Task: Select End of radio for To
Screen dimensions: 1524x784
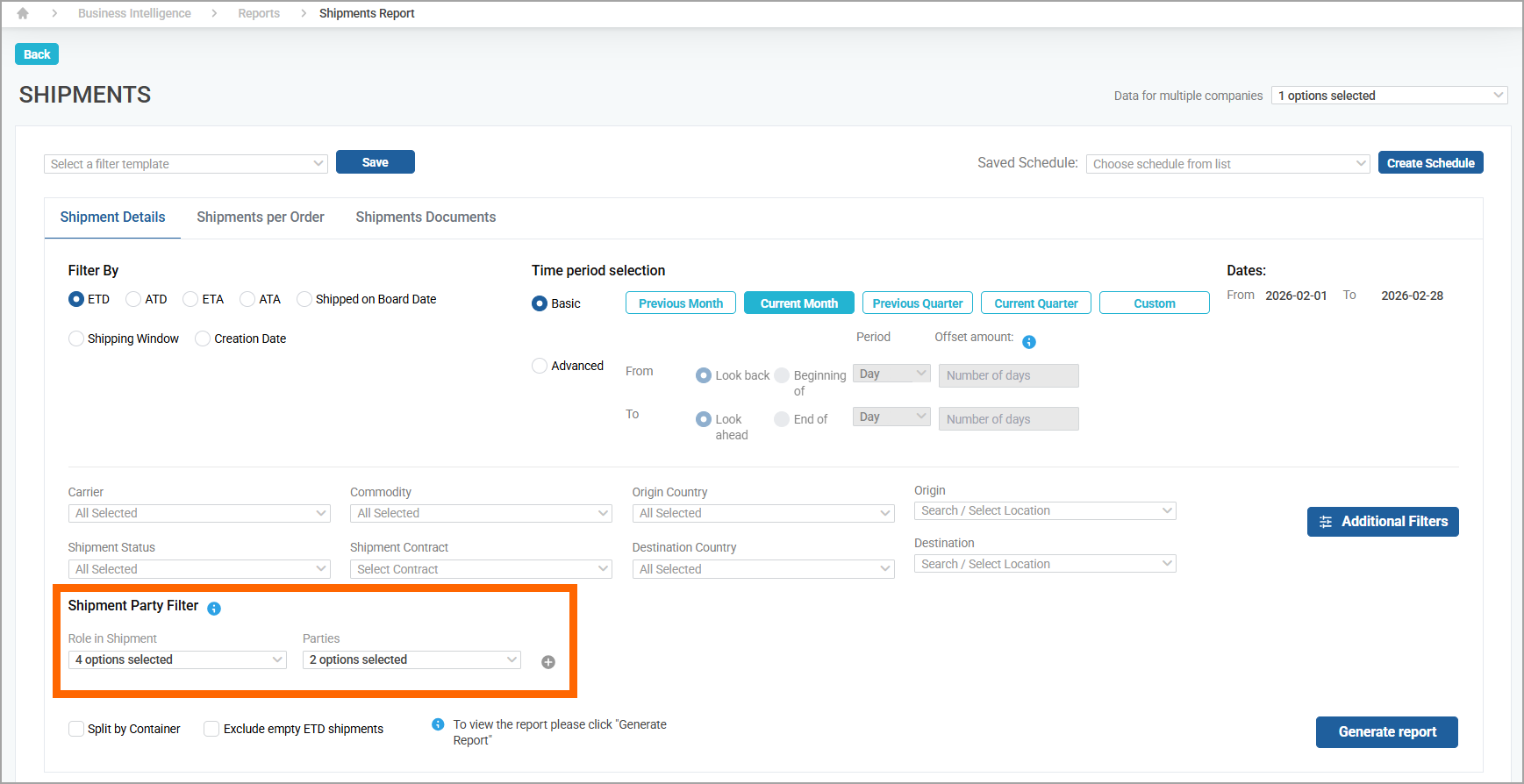Action: point(782,419)
